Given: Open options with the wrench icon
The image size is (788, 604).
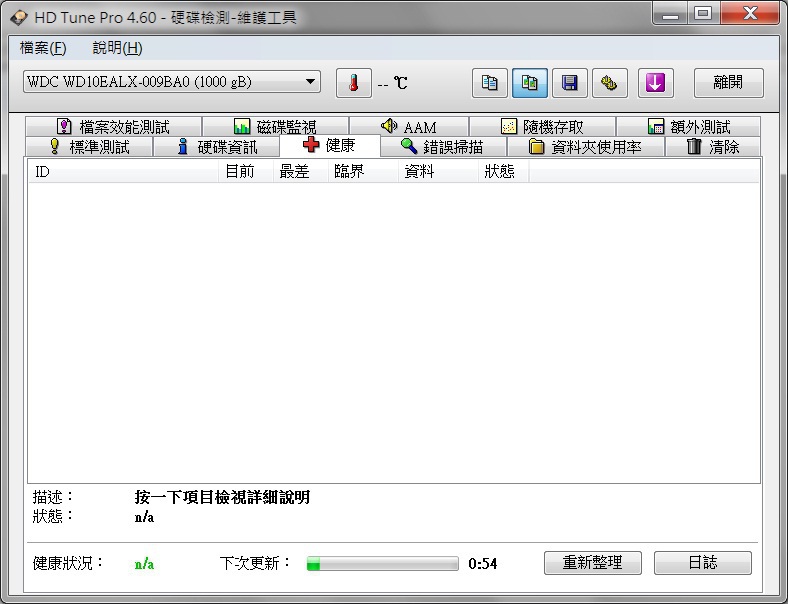Looking at the screenshot, I should tap(610, 83).
